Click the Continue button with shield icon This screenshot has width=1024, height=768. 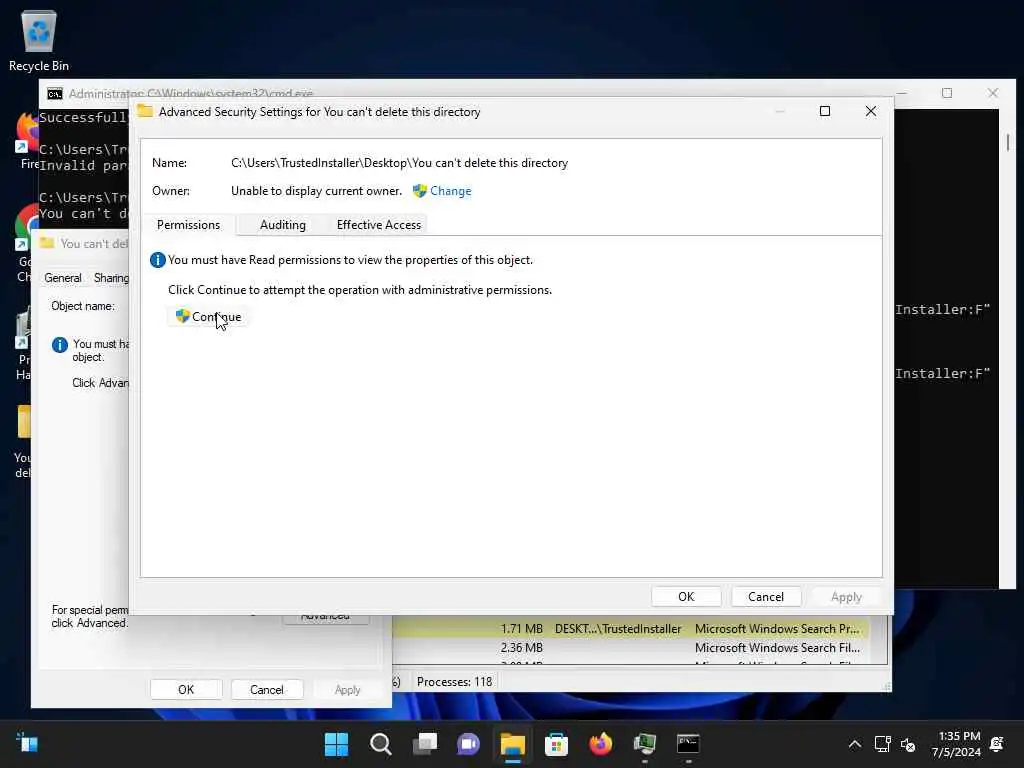click(208, 317)
